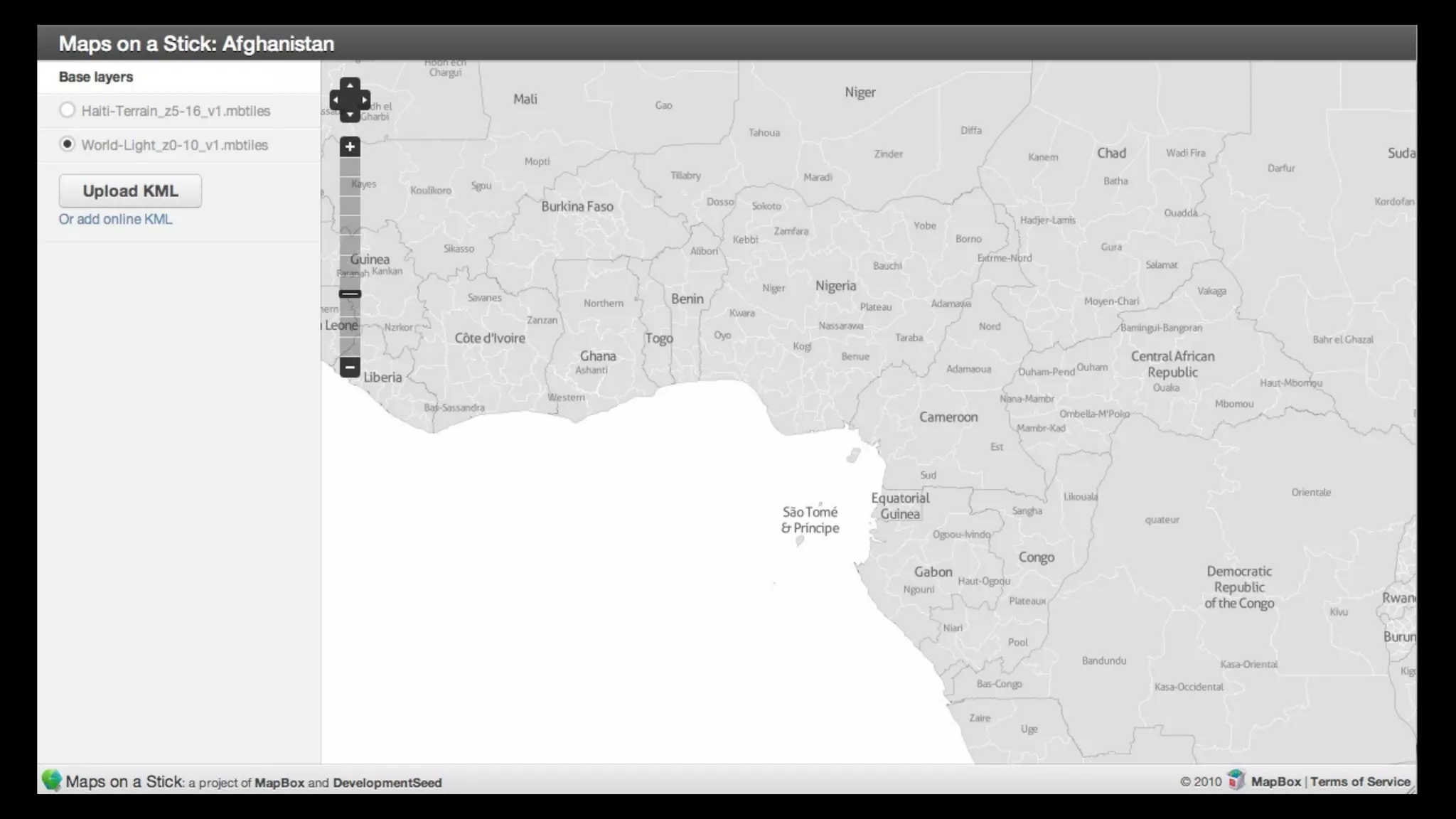Open Terms of Service link
The width and height of the screenshot is (1456, 819).
(x=1360, y=781)
